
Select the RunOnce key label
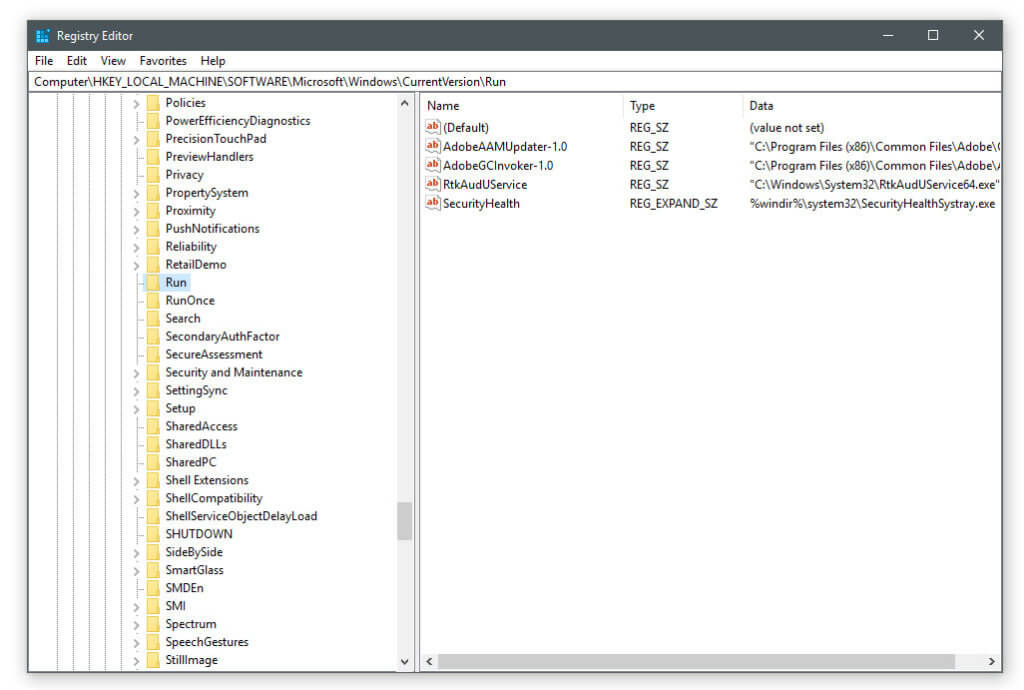(190, 300)
